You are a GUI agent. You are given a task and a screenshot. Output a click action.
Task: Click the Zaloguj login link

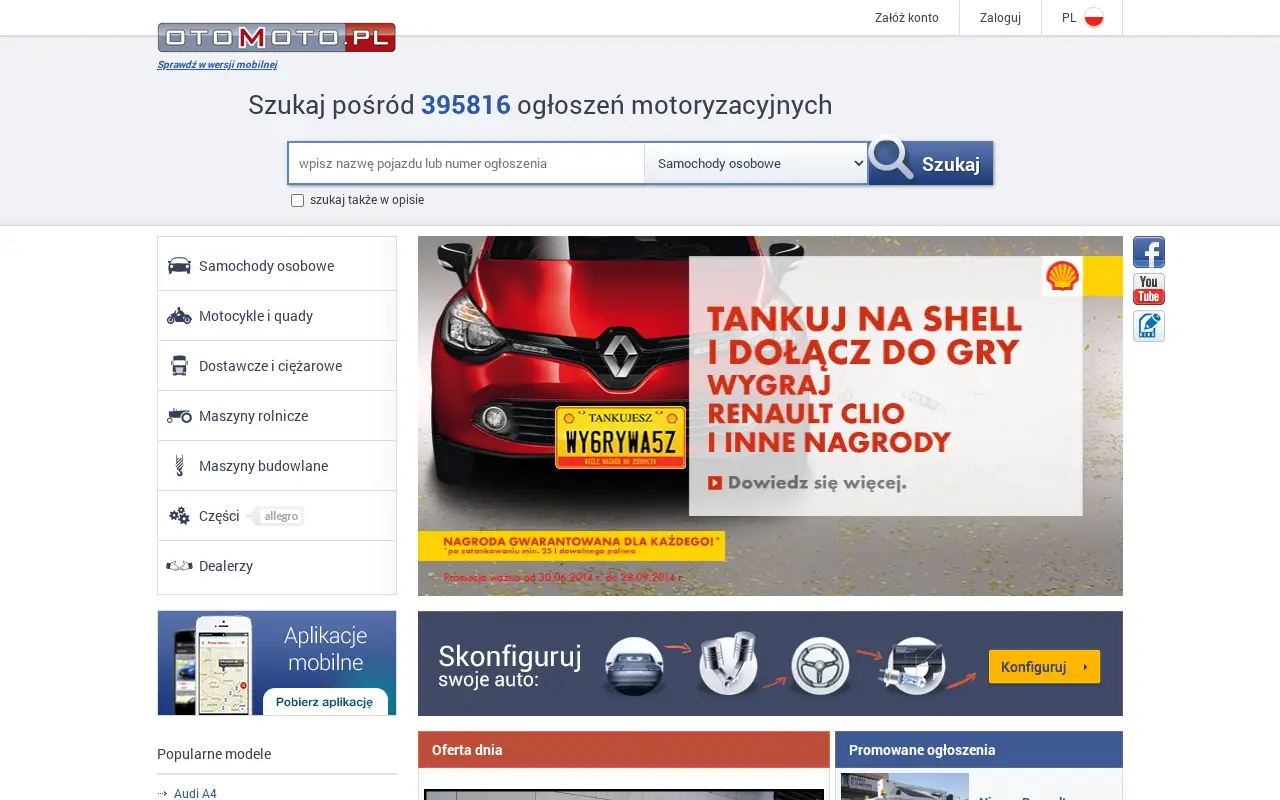point(1000,18)
